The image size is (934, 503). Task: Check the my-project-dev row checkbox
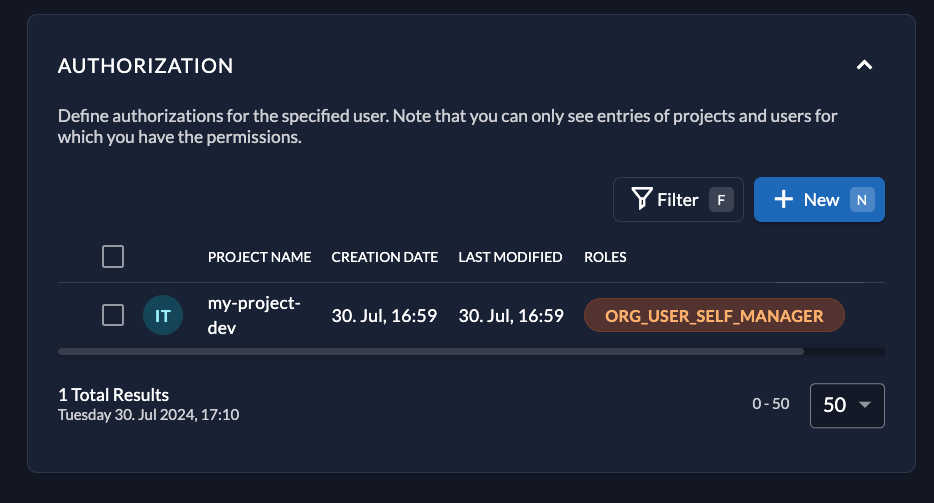click(x=113, y=315)
